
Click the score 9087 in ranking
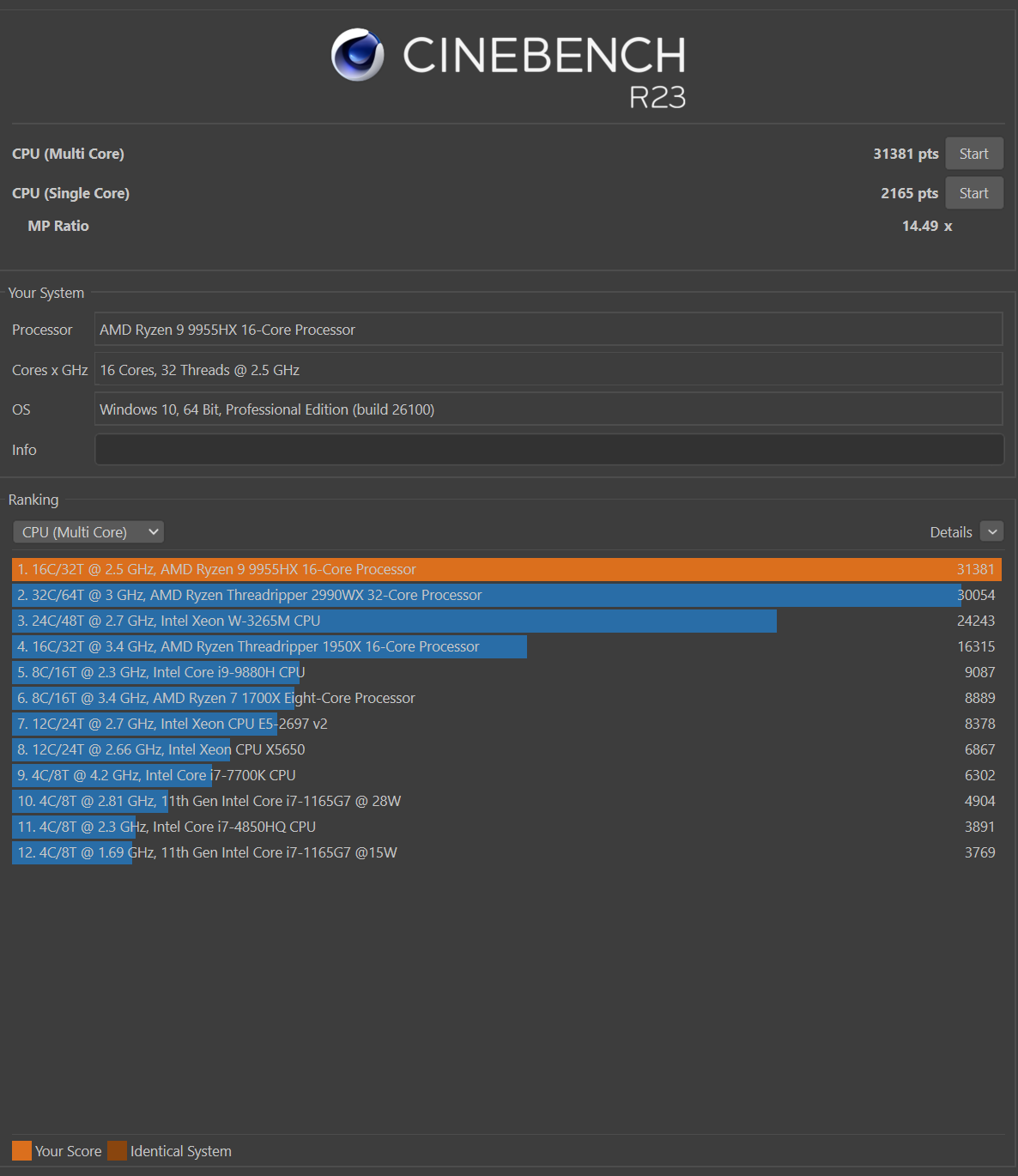tap(979, 672)
